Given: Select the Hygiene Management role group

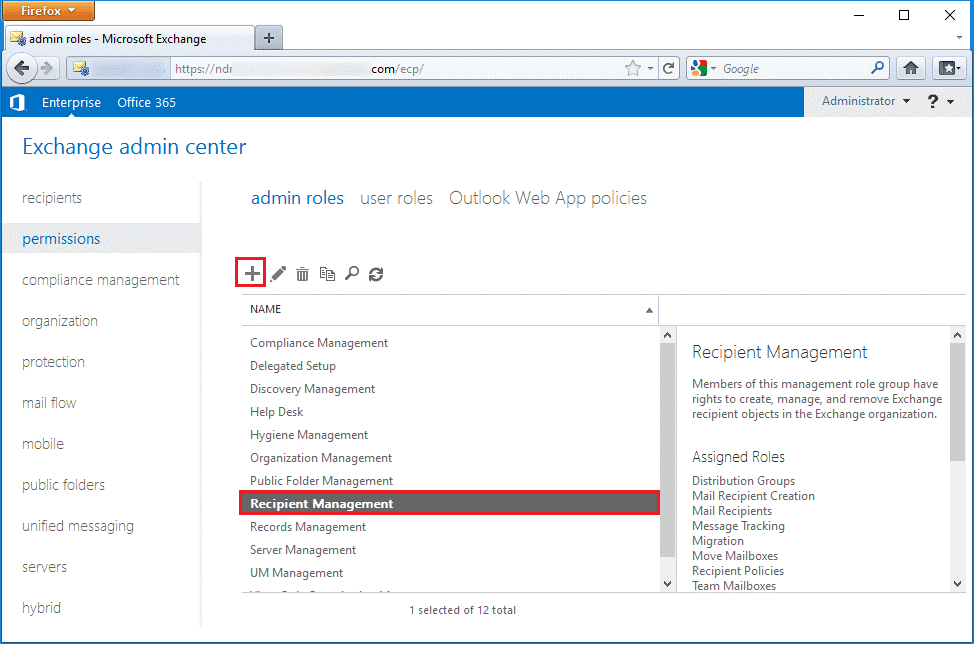Looking at the screenshot, I should click(x=450, y=435).
